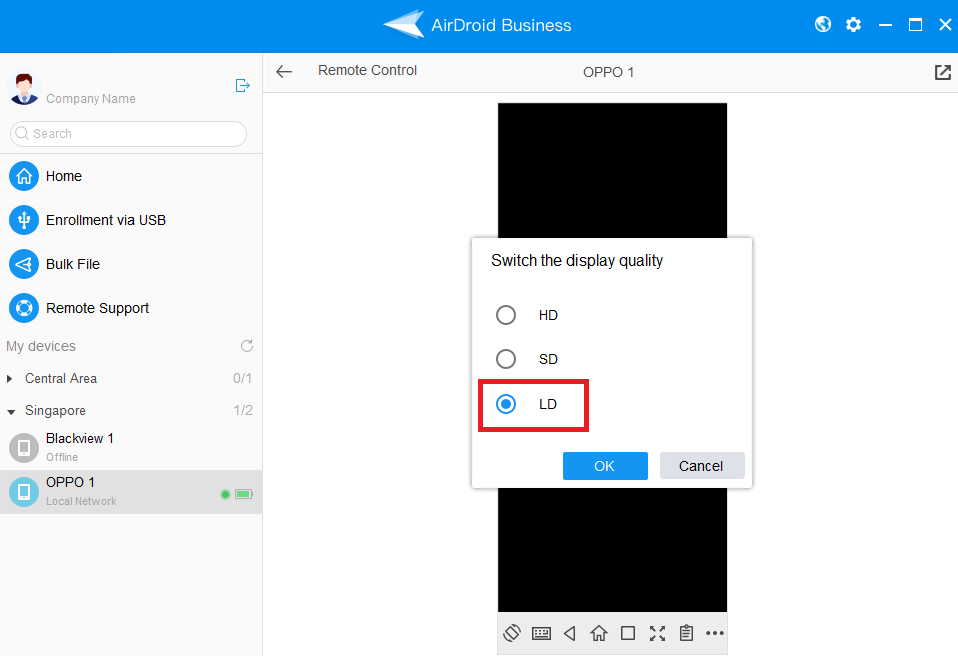The width and height of the screenshot is (958, 656).
Task: Click the Company Name label
Action: (90, 98)
